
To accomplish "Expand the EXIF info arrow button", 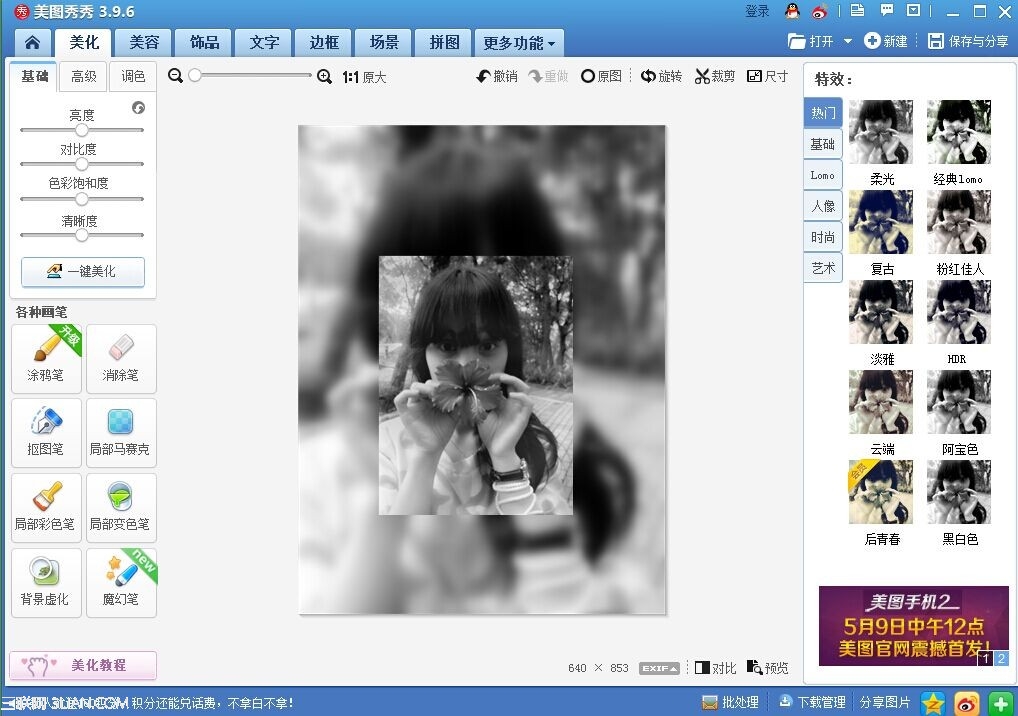I will point(660,668).
